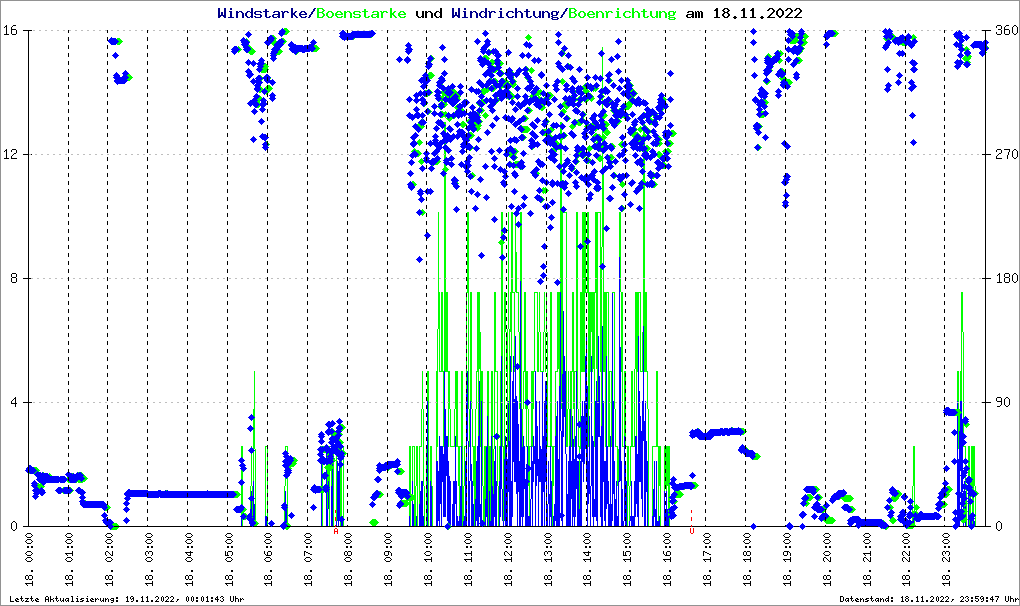Click the '18. 22:00' time label
The image size is (1020, 606).
tap(906, 559)
